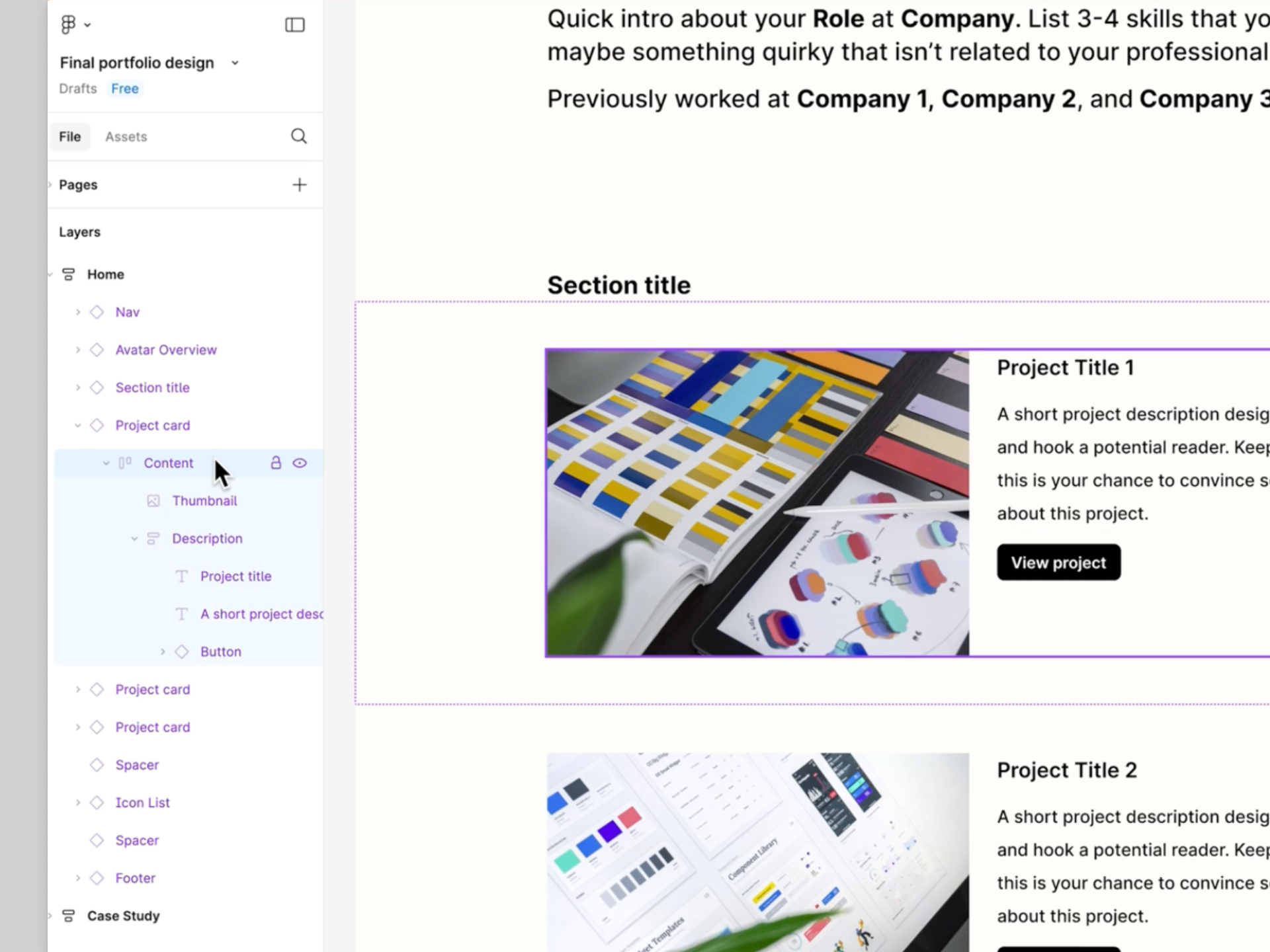Select the Project Title 1 thumbnail image
Image resolution: width=1270 pixels, height=952 pixels.
click(757, 503)
